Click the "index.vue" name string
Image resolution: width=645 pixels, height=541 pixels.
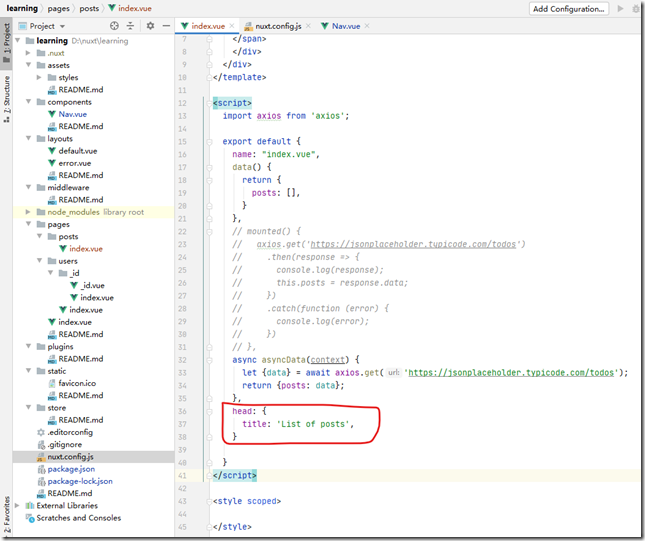[x=288, y=154]
